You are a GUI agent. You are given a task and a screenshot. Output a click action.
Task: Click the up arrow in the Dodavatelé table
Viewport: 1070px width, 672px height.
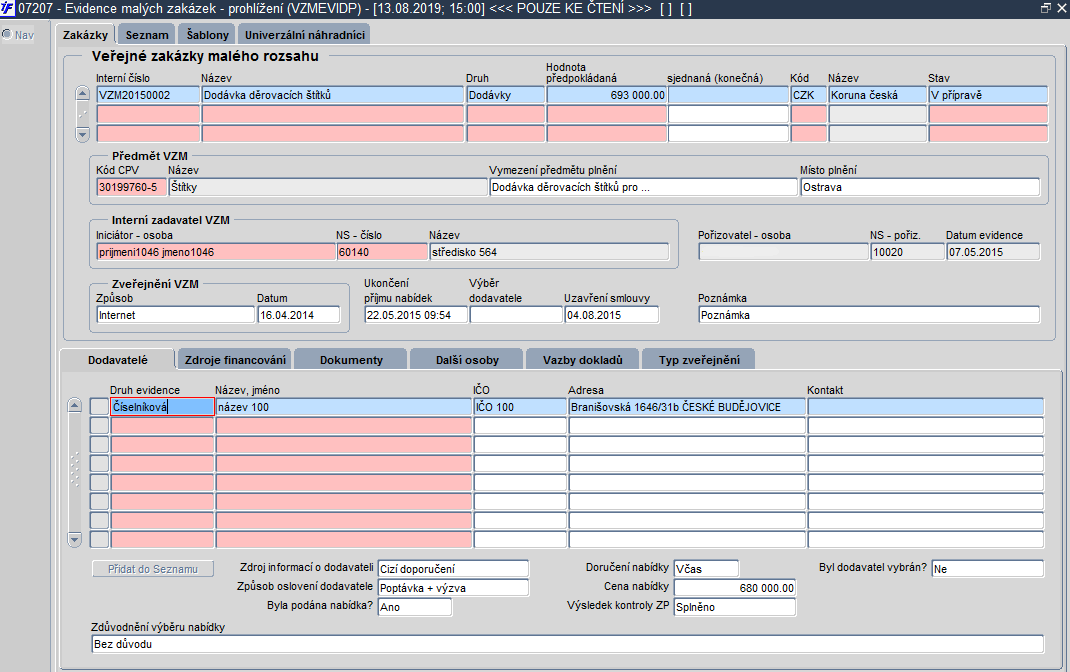[75, 405]
